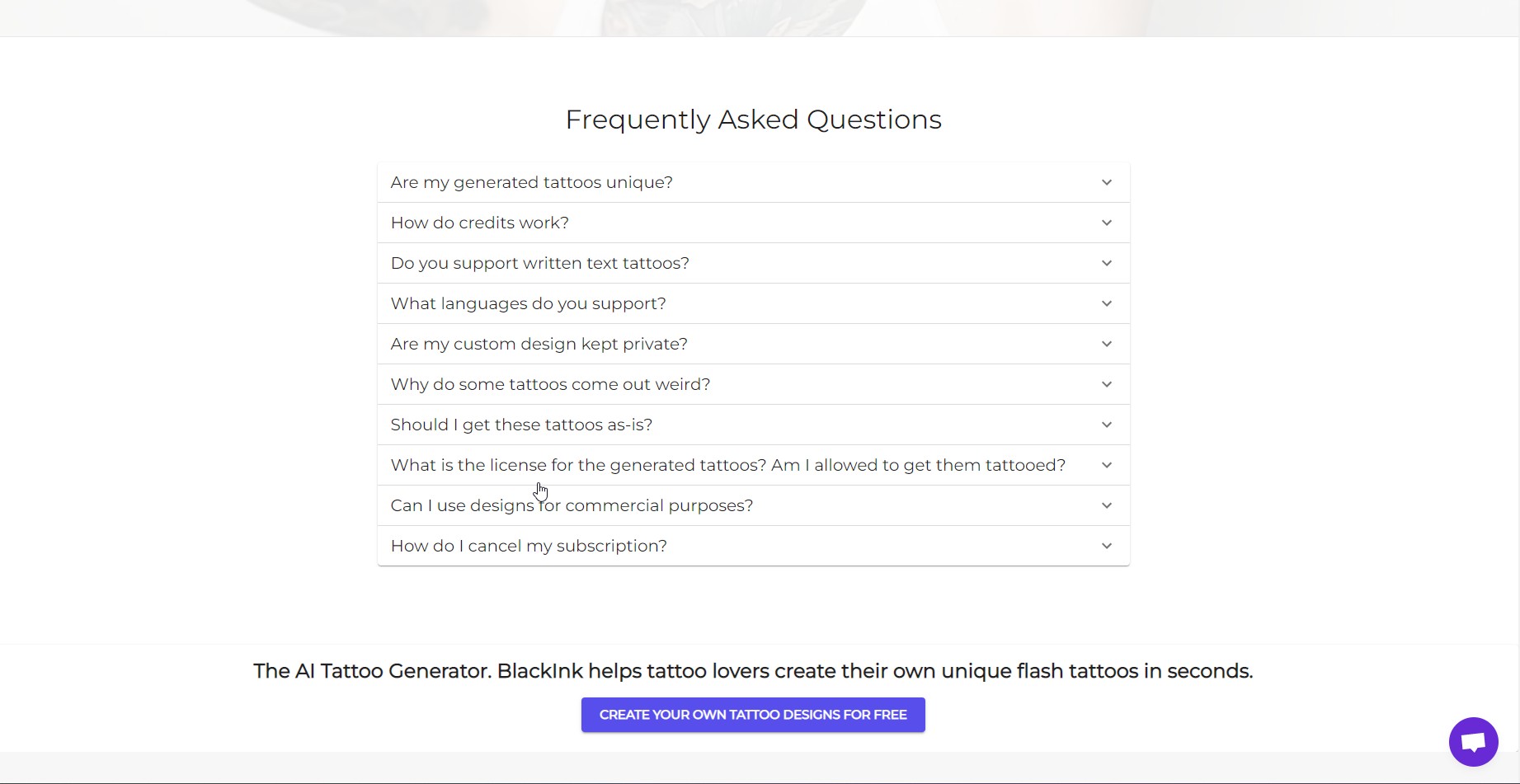The height and width of the screenshot is (784, 1520).
Task: Click chevron beside 'What languages do you support?'
Action: click(1107, 303)
